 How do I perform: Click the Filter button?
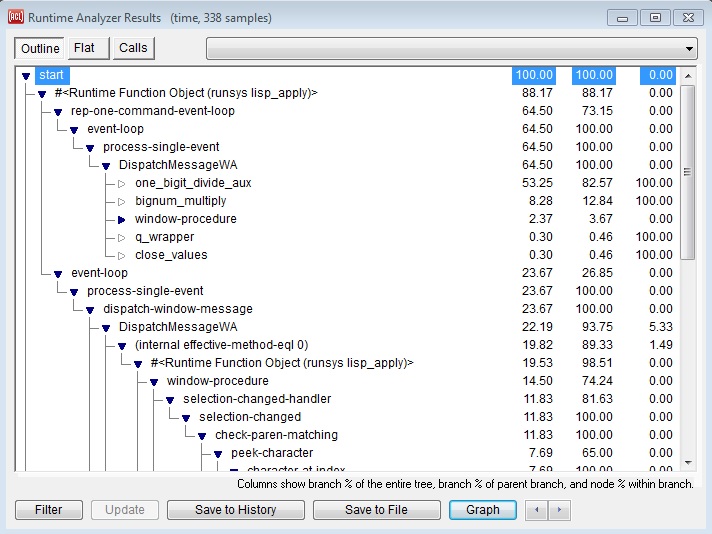pyautogui.click(x=48, y=510)
